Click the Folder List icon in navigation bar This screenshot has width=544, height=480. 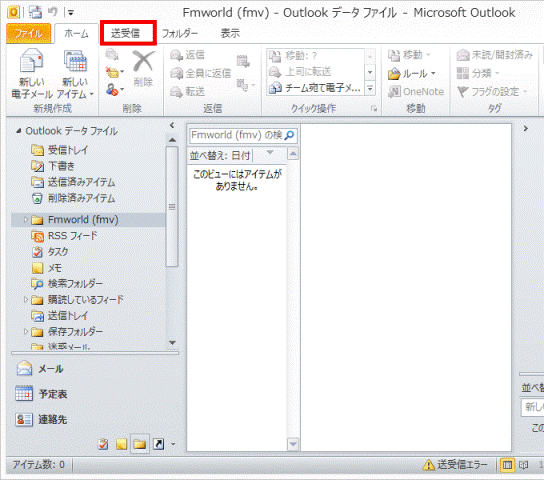[x=140, y=444]
